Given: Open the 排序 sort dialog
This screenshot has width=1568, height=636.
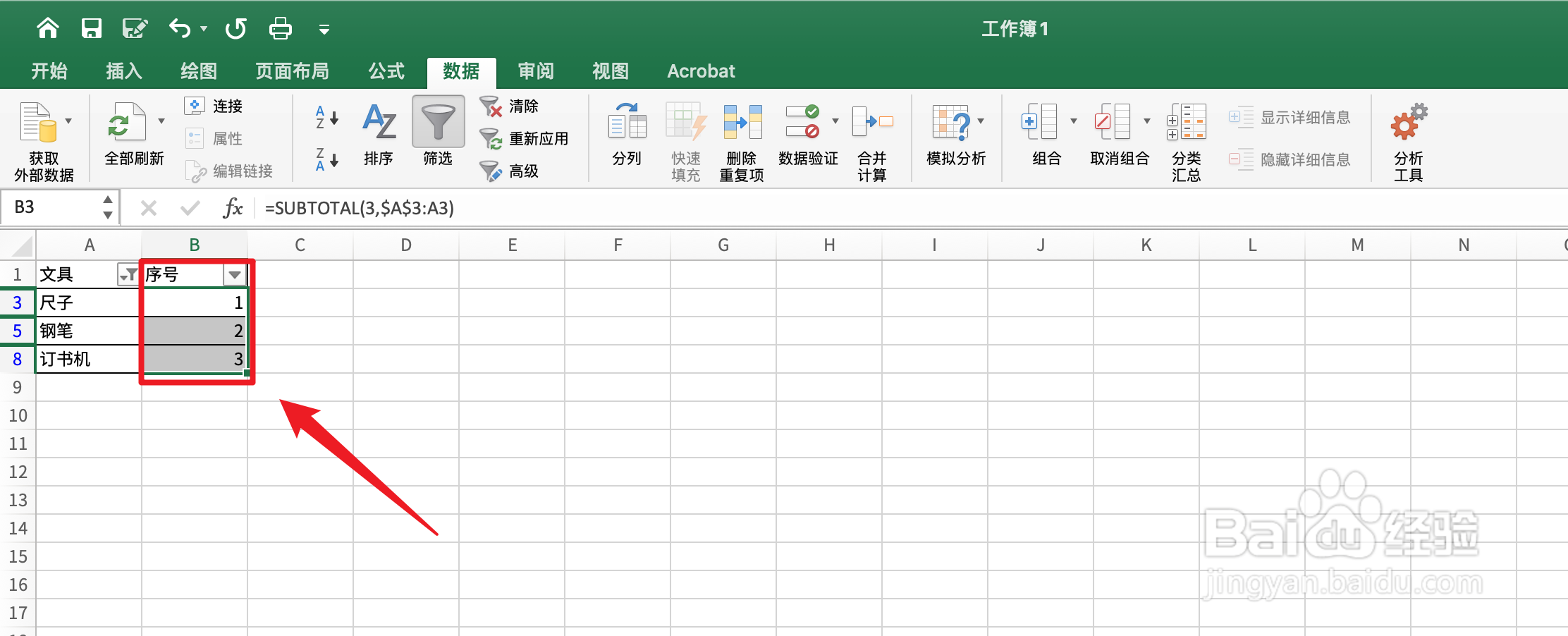Looking at the screenshot, I should pyautogui.click(x=379, y=135).
